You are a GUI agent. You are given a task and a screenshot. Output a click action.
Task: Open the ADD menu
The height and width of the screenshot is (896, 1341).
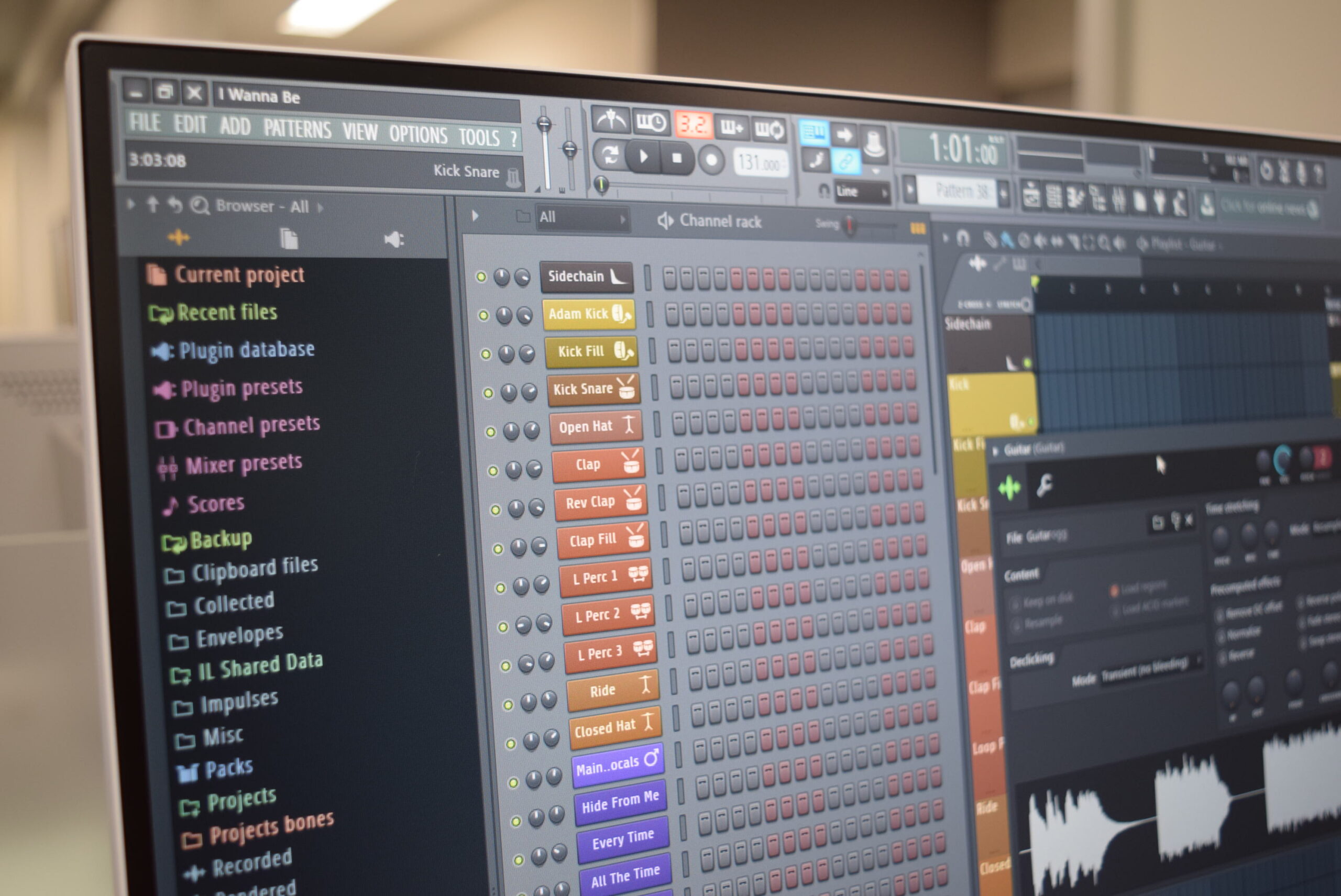tap(235, 126)
